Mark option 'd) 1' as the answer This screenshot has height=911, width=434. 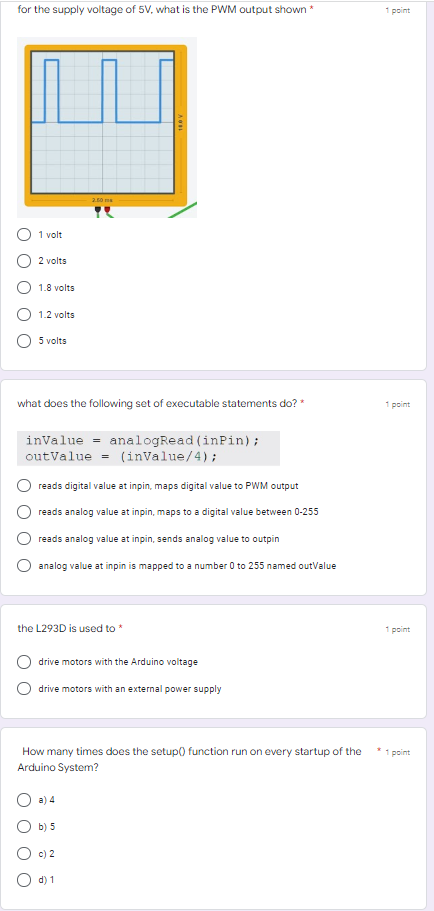(x=24, y=880)
